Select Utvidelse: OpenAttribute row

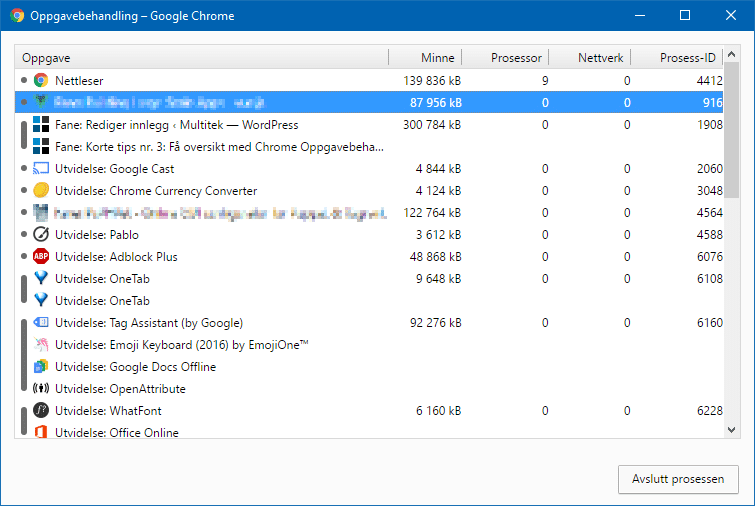tap(369, 389)
